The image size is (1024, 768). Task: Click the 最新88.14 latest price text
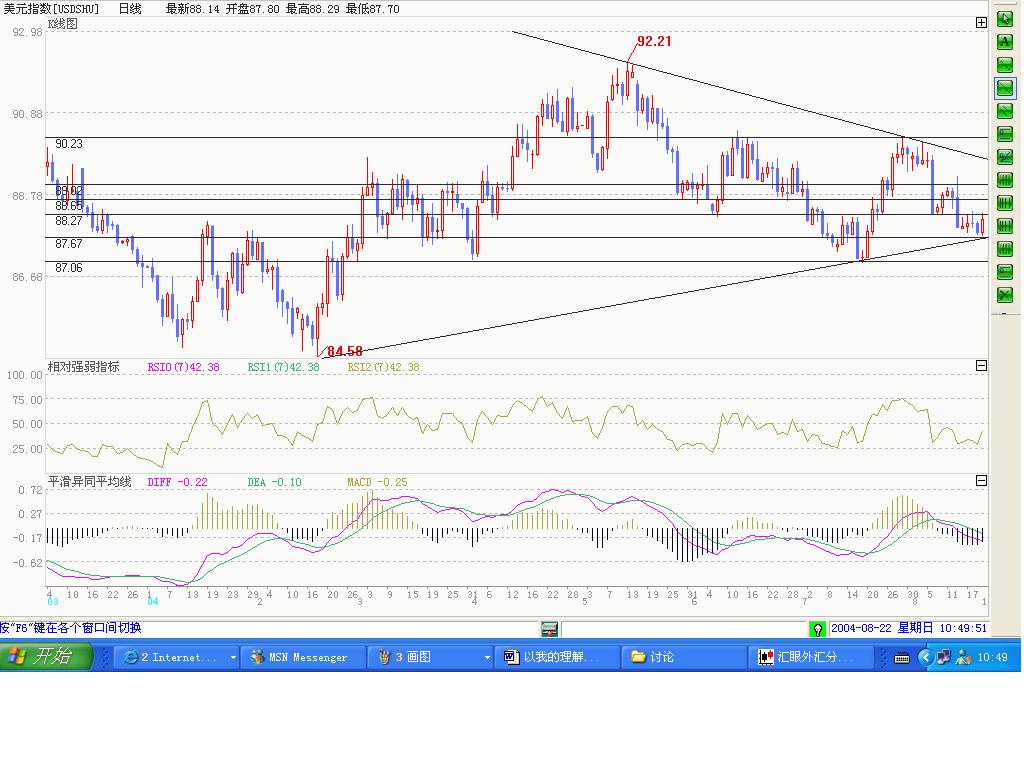pos(193,8)
